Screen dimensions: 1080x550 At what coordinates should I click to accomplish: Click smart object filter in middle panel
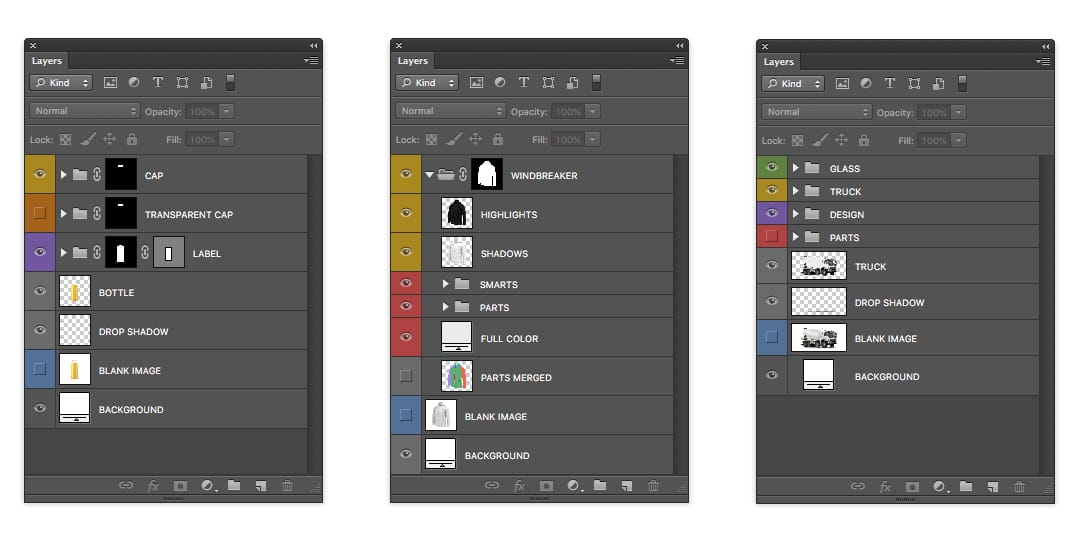tap(572, 83)
